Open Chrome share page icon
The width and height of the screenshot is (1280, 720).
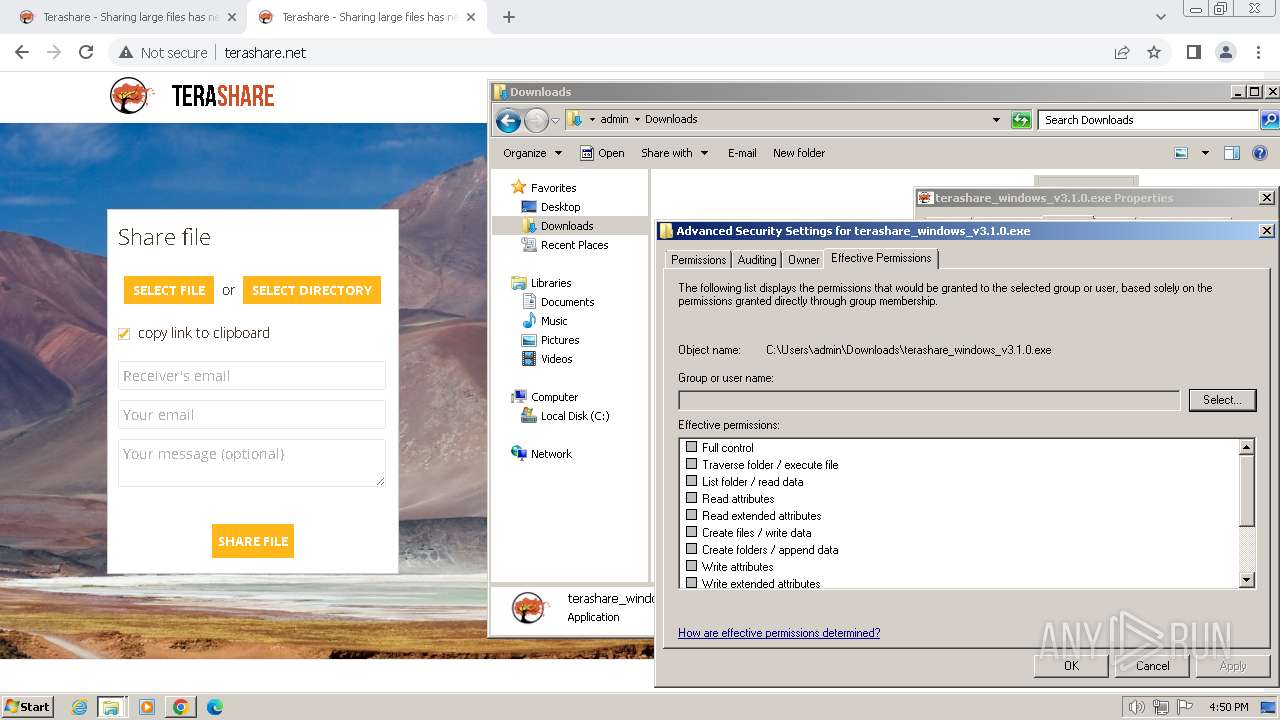1122,52
